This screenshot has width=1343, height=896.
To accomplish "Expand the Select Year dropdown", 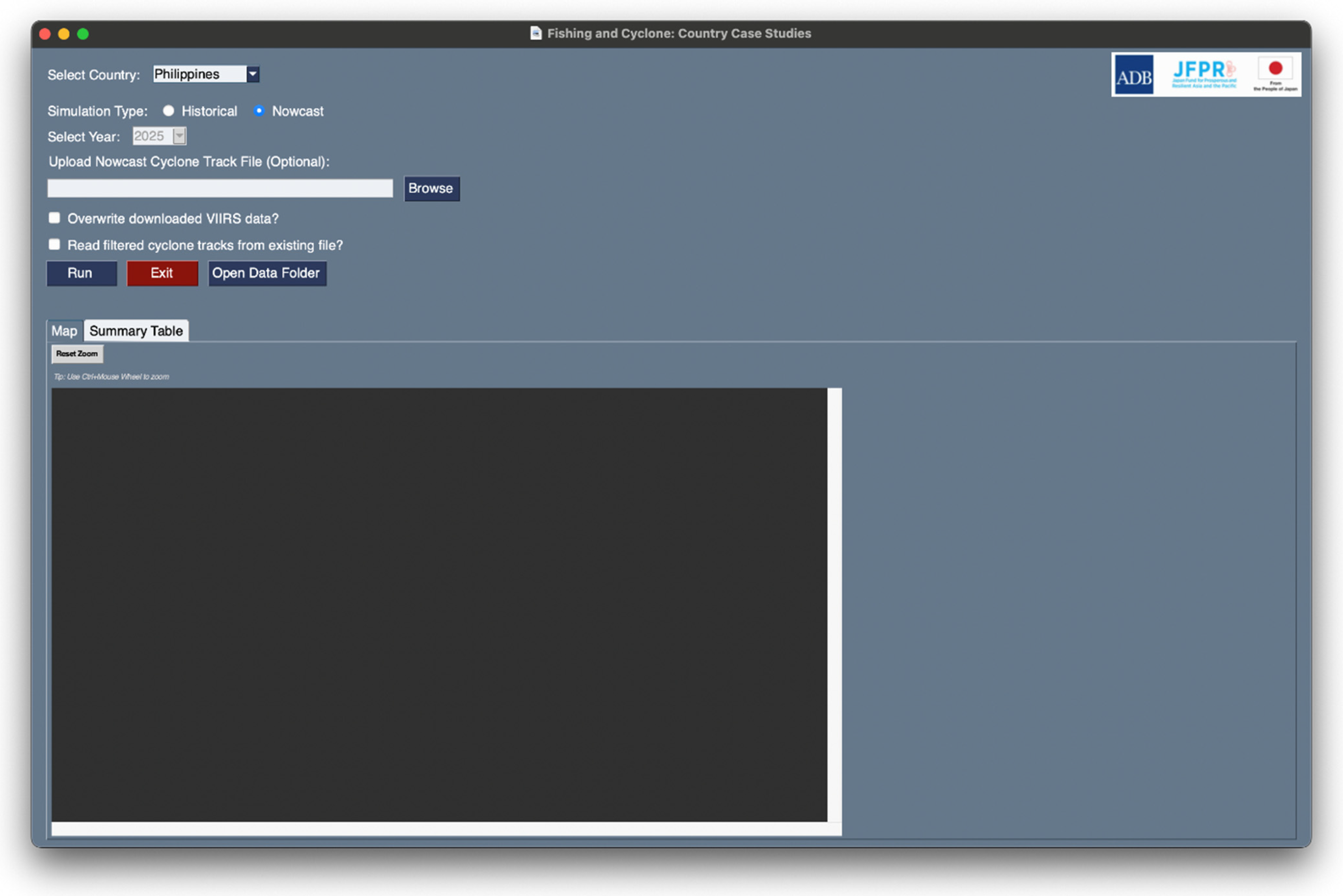I will (180, 136).
